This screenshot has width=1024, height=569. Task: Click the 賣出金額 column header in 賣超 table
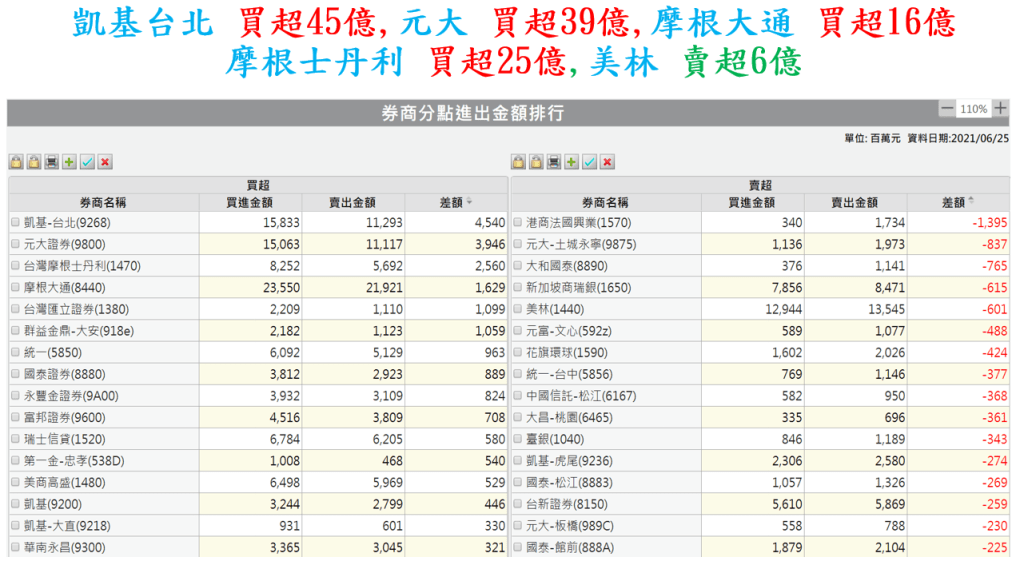(x=854, y=202)
